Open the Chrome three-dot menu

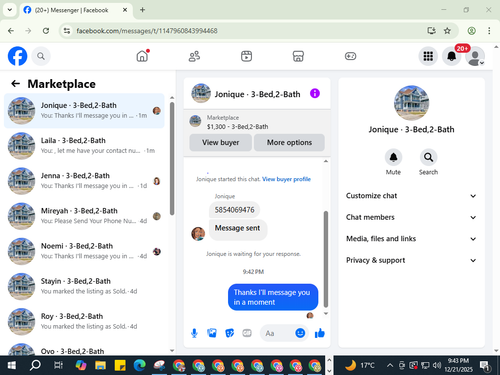pyautogui.click(x=489, y=31)
